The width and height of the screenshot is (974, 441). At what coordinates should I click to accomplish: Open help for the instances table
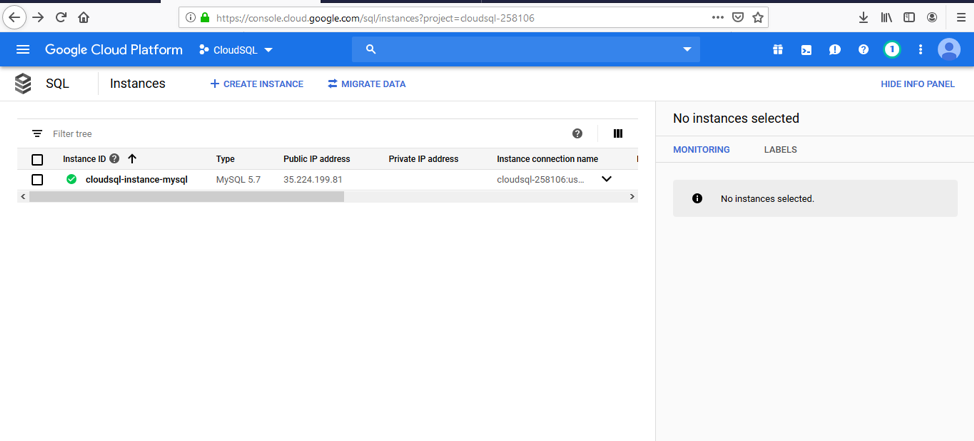577,134
